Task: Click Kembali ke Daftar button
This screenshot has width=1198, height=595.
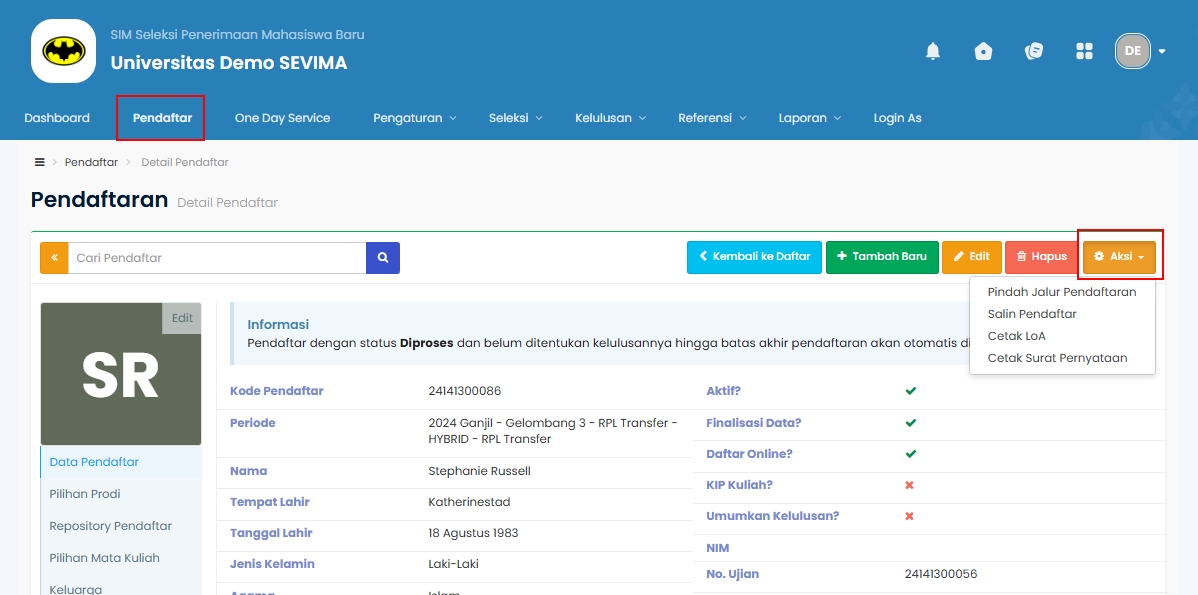Action: click(754, 257)
